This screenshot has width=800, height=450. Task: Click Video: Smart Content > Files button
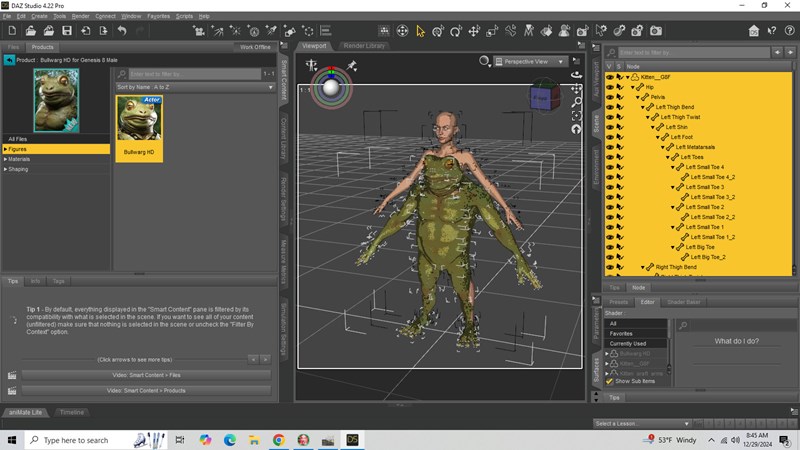coord(146,375)
